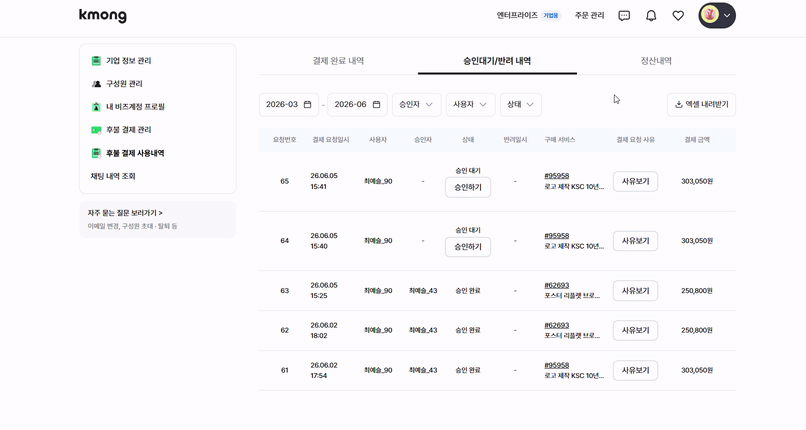The height and width of the screenshot is (430, 806).
Task: Click 사유보기 for request 61
Action: pos(635,370)
